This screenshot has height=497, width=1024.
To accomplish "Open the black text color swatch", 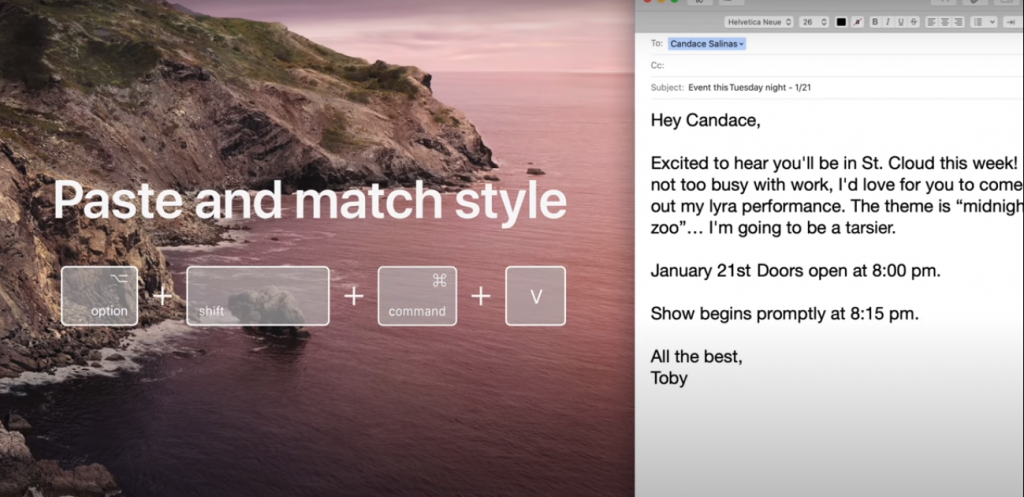I will point(841,22).
